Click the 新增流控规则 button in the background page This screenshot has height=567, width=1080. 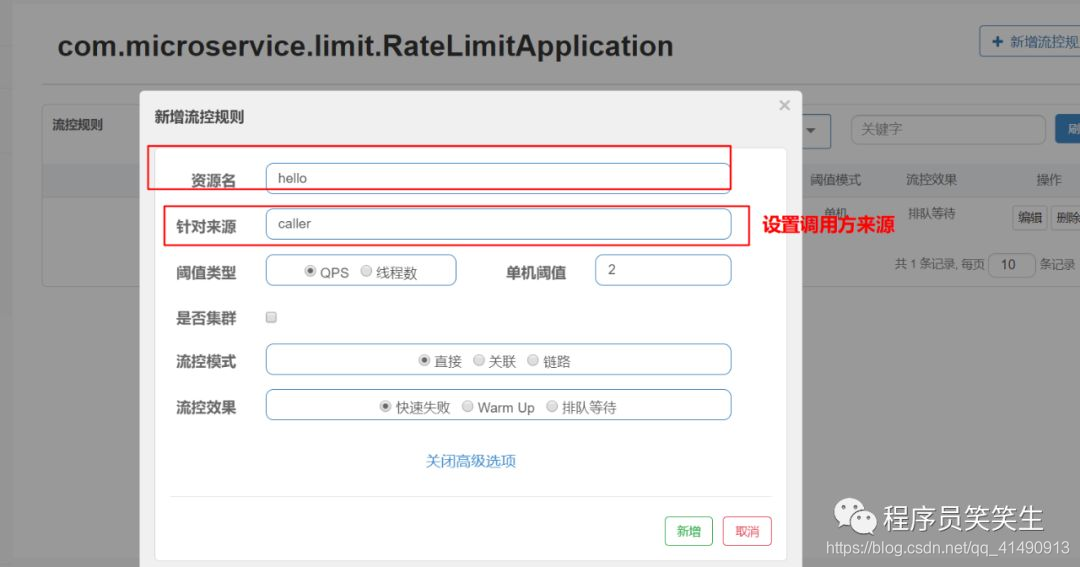click(x=1030, y=41)
